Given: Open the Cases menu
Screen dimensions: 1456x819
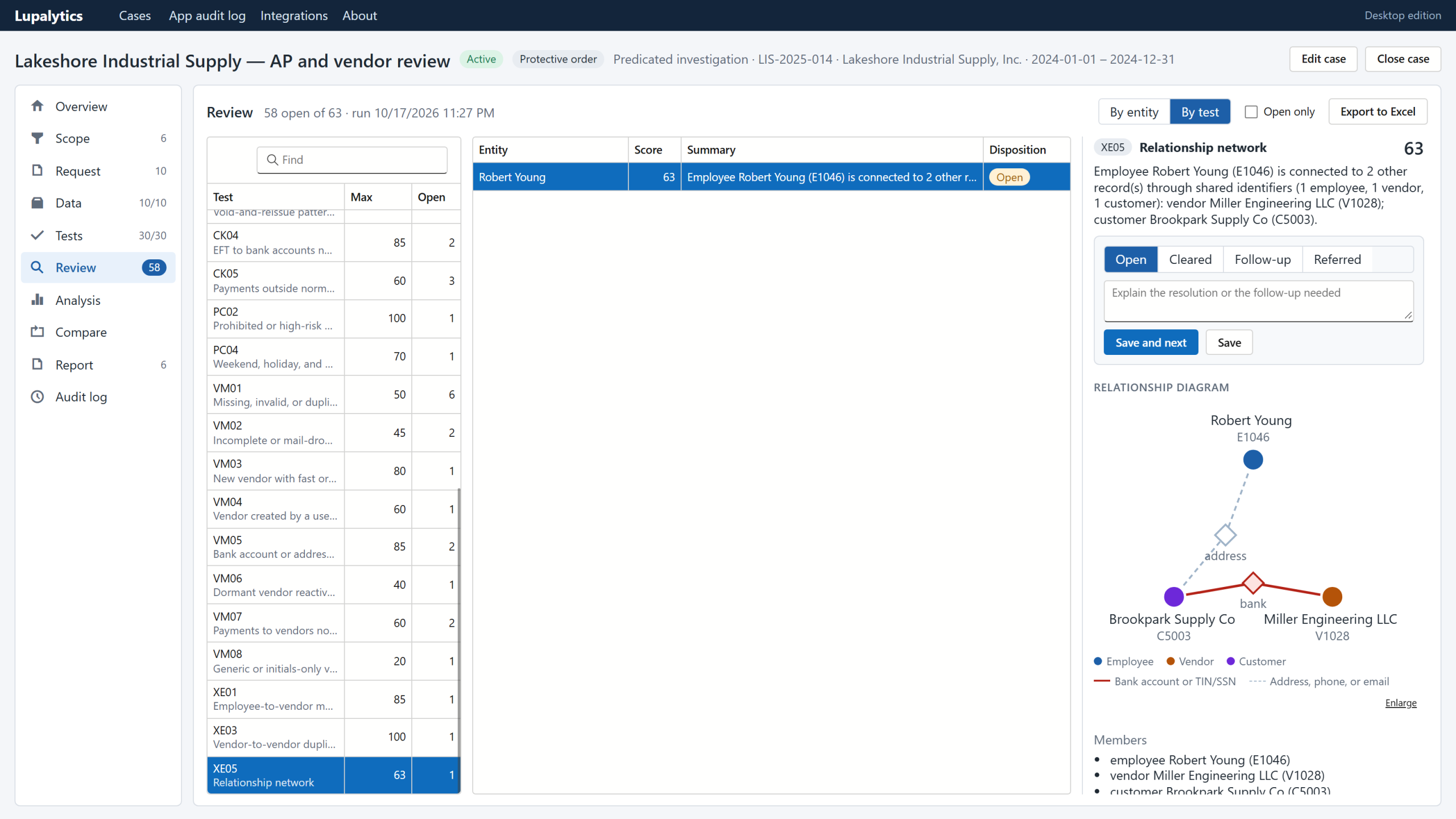Looking at the screenshot, I should [135, 15].
